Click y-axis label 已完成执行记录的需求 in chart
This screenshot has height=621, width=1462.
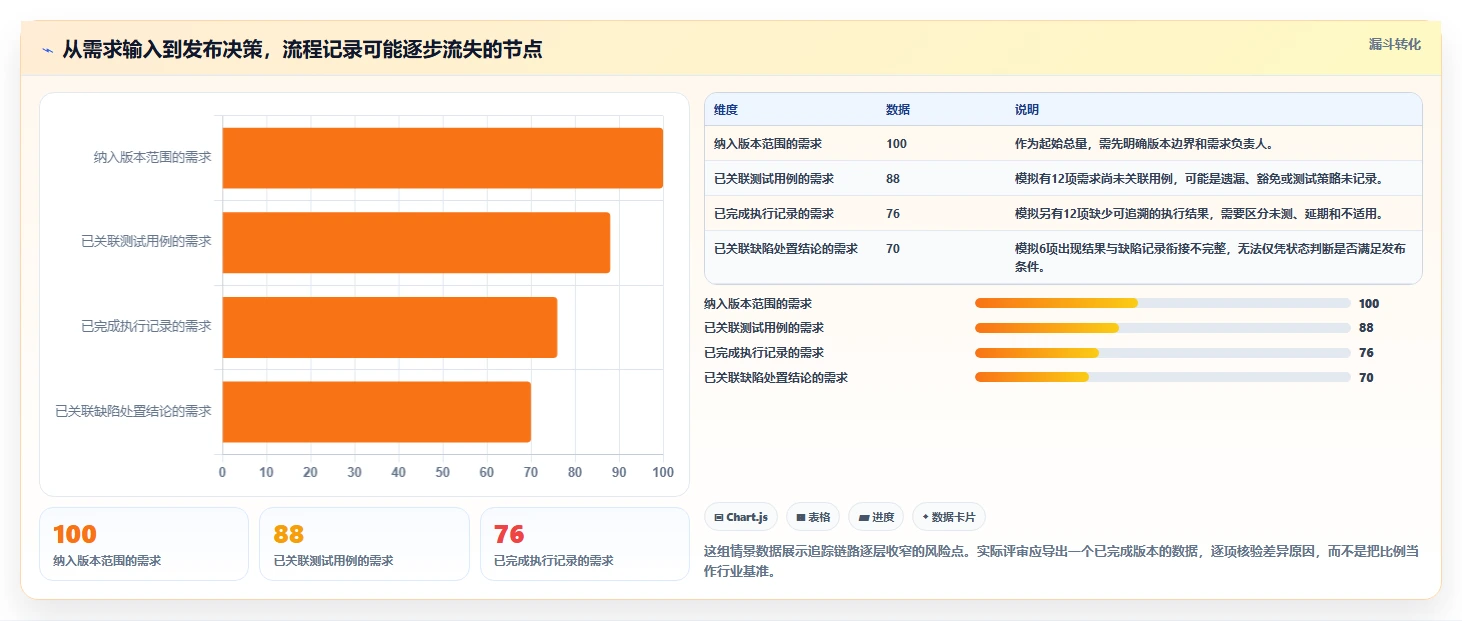146,326
